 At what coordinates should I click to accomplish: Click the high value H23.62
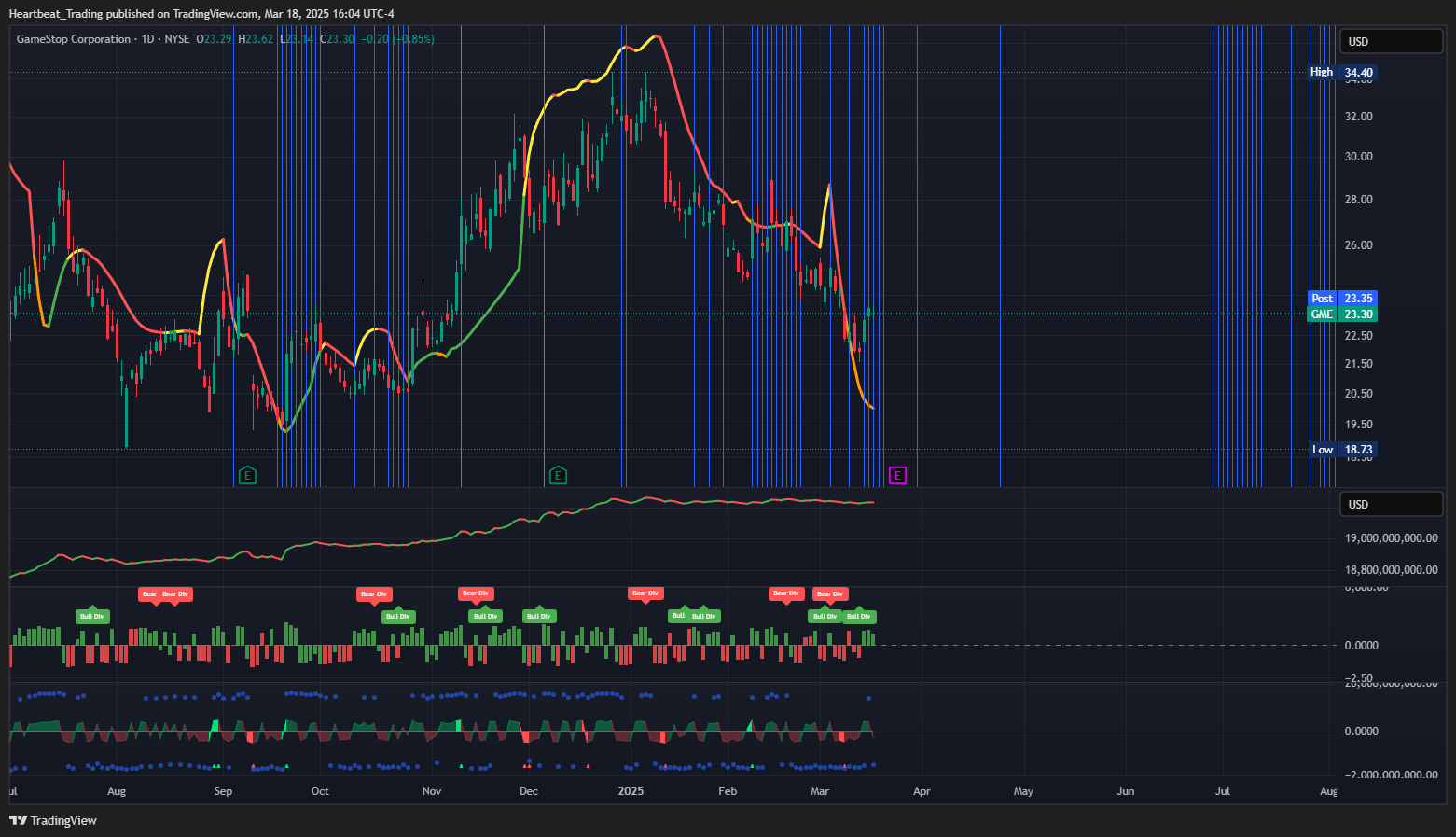pyautogui.click(x=256, y=39)
